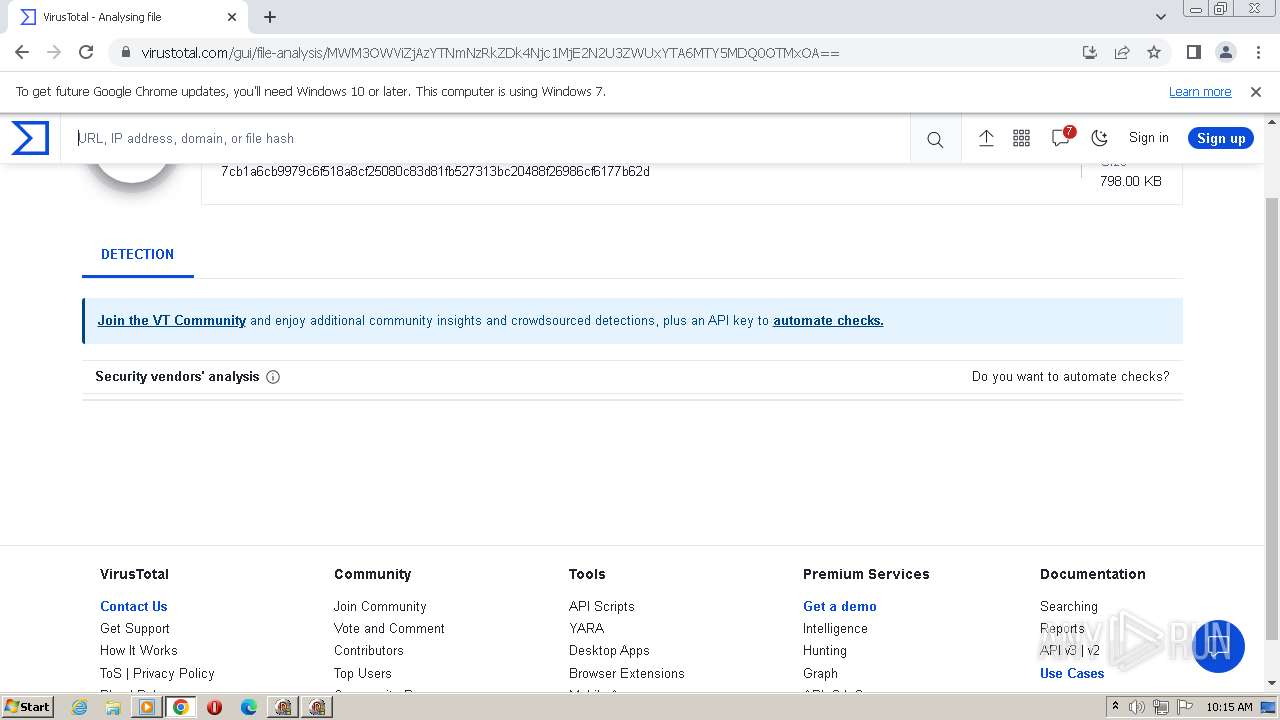1280x720 pixels.
Task: Open the Hunting link
Action: tap(825, 650)
